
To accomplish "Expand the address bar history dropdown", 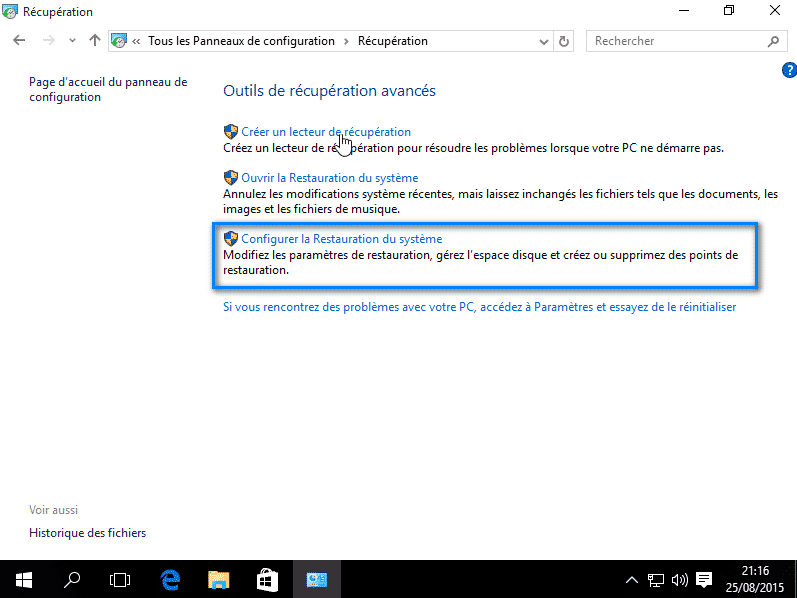I will [x=543, y=41].
